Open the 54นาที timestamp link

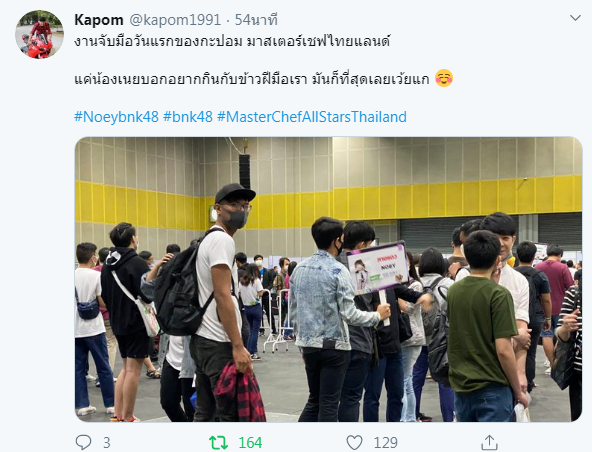pyautogui.click(x=256, y=20)
